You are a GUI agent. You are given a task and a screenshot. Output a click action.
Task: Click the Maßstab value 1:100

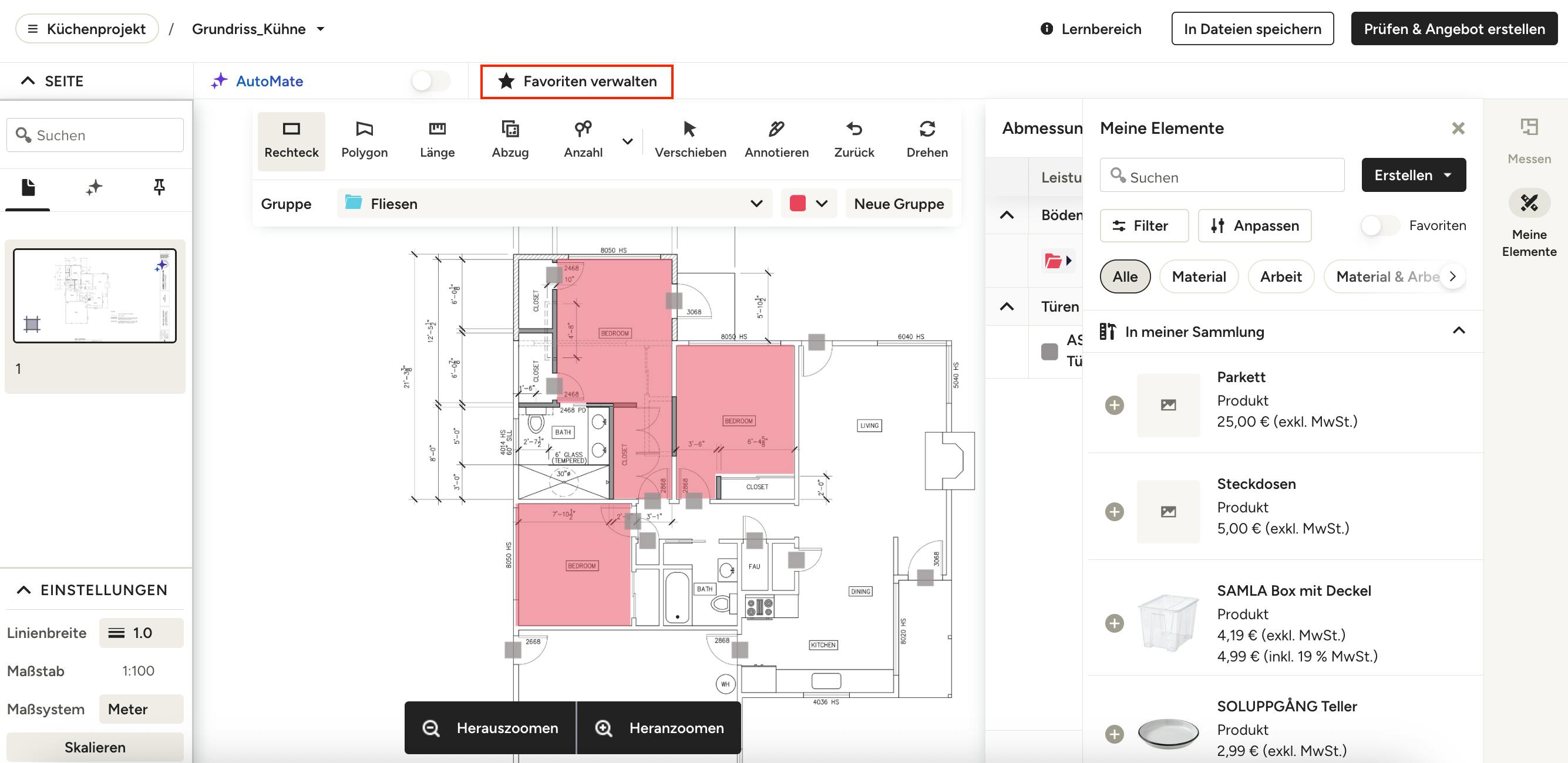[138, 670]
